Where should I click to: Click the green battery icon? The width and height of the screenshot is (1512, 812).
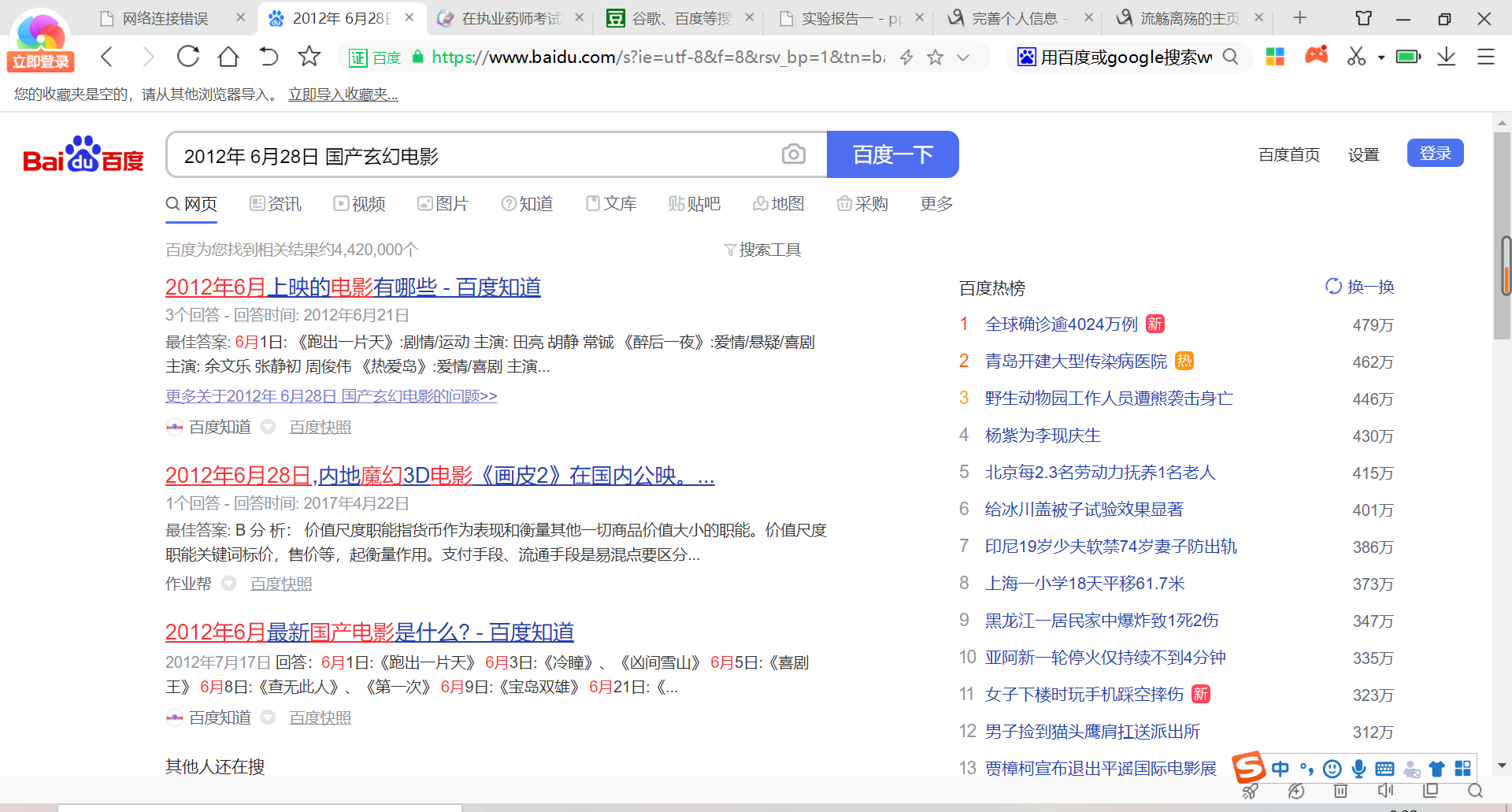[x=1408, y=57]
